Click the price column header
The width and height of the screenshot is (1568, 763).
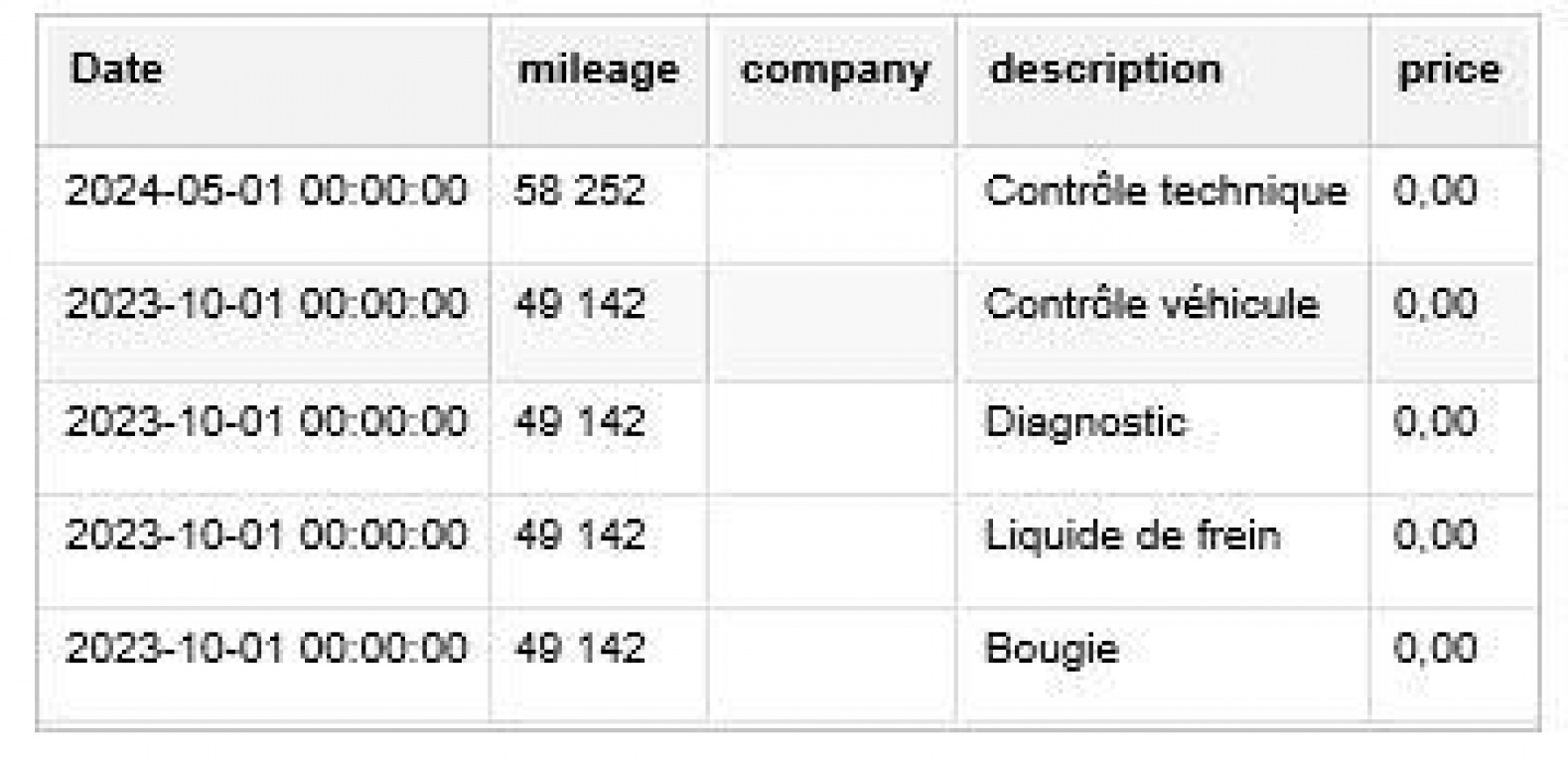[x=1449, y=70]
